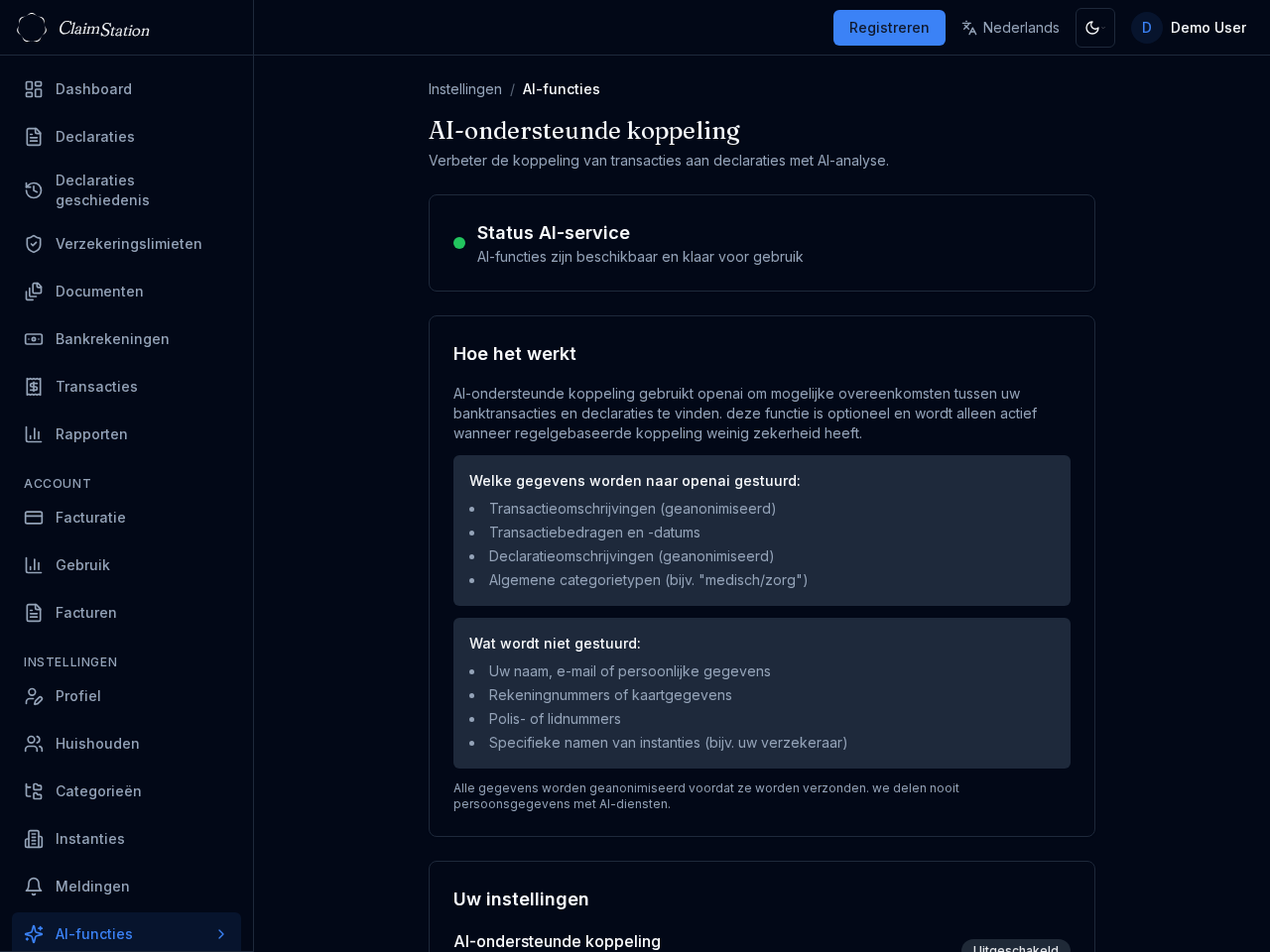Image resolution: width=1270 pixels, height=952 pixels.
Task: Click the Registreren button
Action: pos(889,28)
